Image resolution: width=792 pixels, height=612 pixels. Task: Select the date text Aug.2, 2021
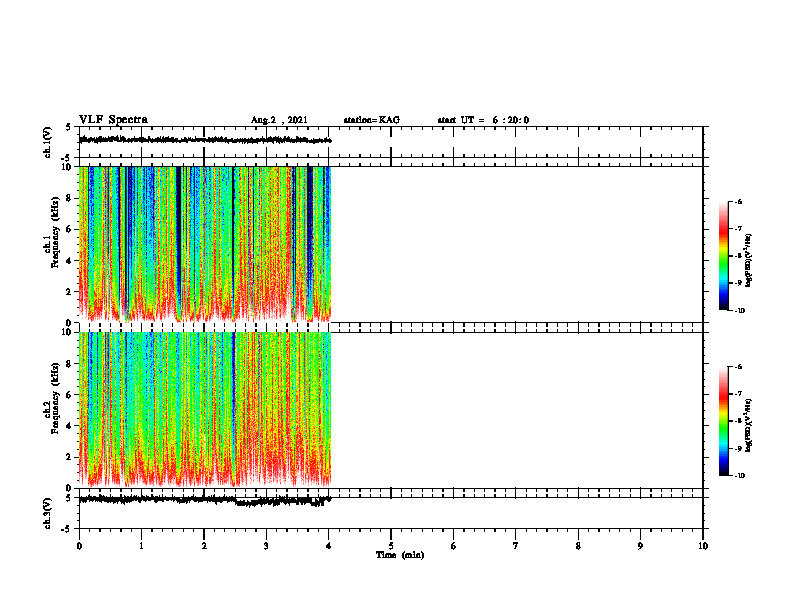[x=279, y=120]
